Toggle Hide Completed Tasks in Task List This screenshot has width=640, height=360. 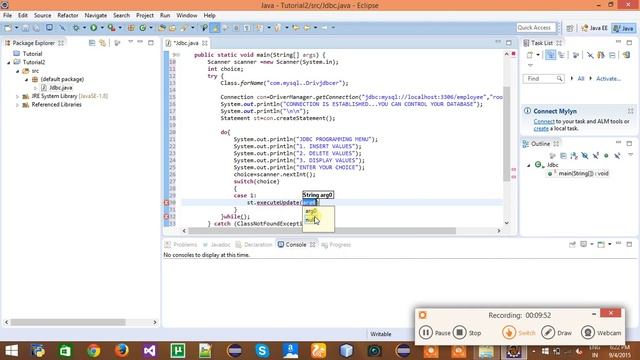point(590,55)
